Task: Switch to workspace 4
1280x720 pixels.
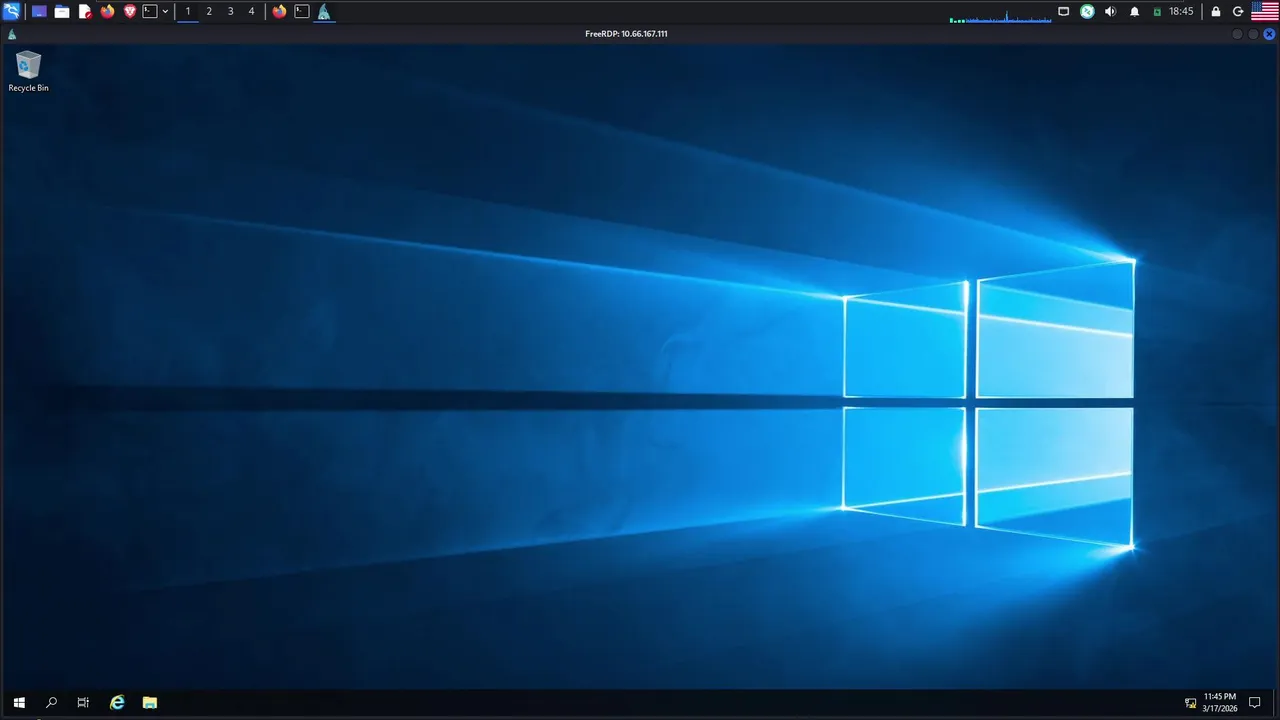Action: click(x=251, y=11)
